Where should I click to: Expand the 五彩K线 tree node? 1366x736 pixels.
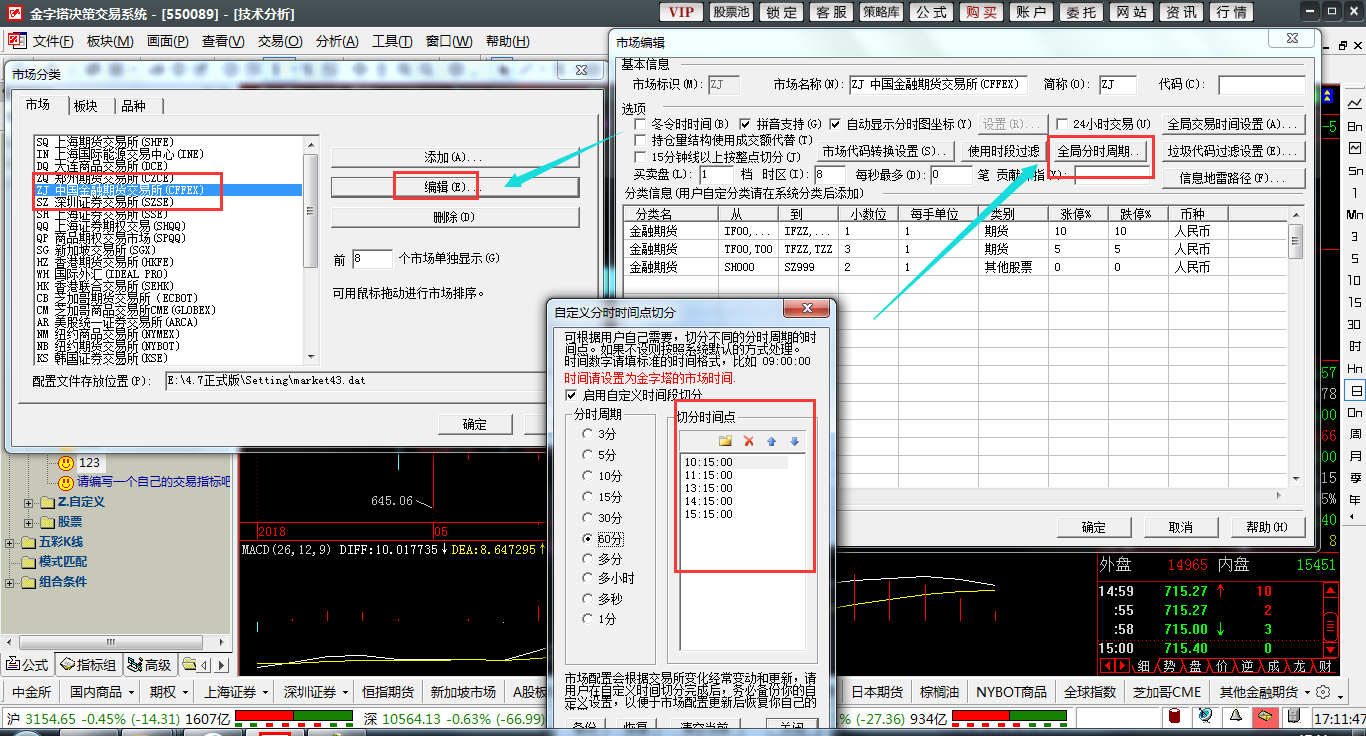pyautogui.click(x=10, y=542)
